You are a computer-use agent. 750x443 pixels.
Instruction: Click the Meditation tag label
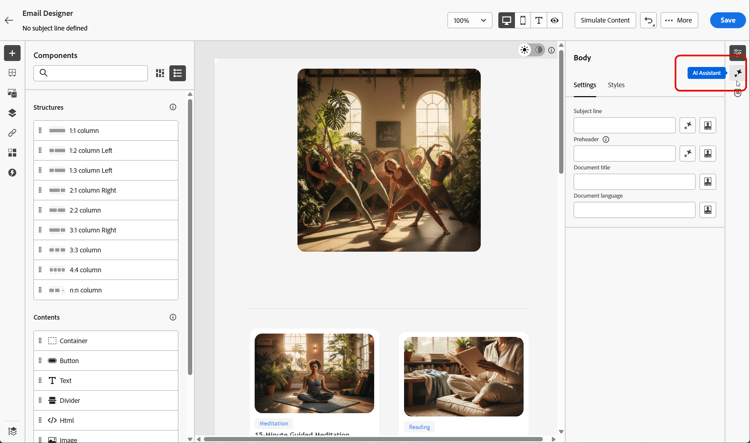tap(274, 423)
